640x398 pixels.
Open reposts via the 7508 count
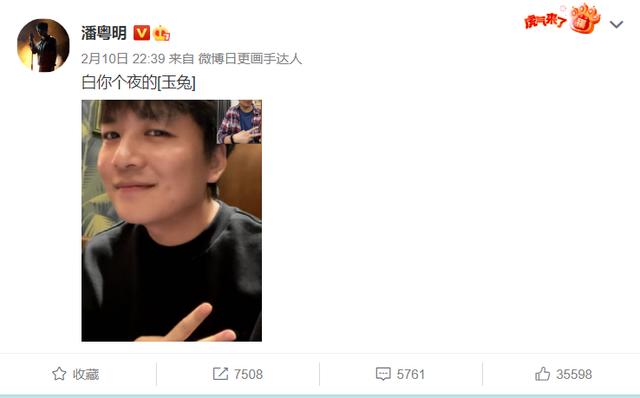248,374
